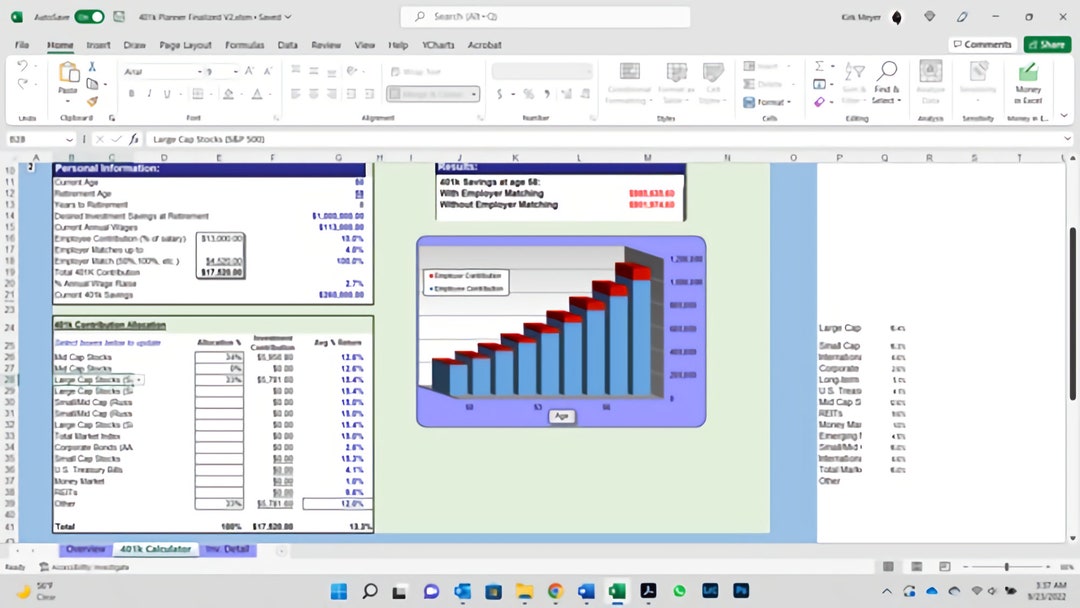This screenshot has height=608, width=1080.
Task: Apply Merge & Center formatting
Action: click(x=432, y=93)
